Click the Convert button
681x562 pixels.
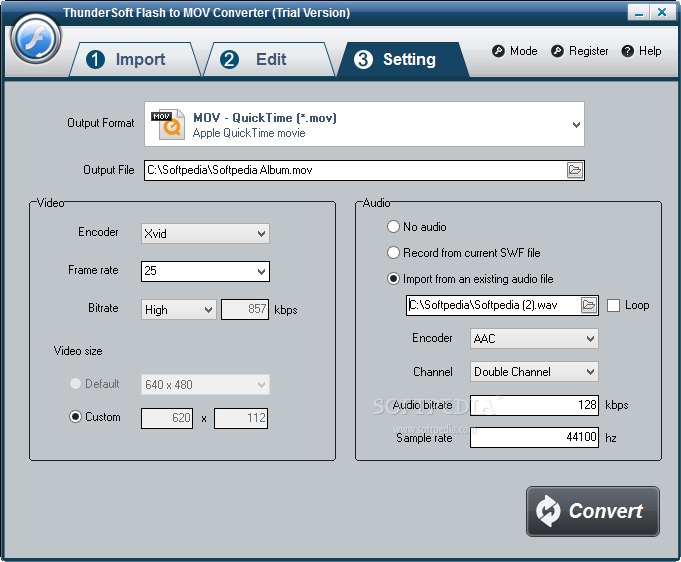pos(593,511)
